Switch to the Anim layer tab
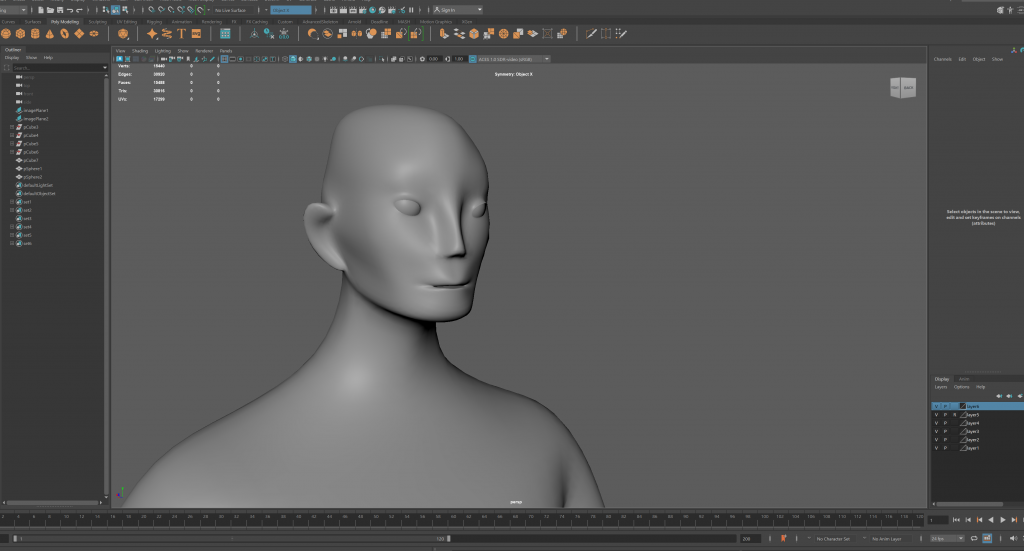The image size is (1024, 551). point(963,379)
